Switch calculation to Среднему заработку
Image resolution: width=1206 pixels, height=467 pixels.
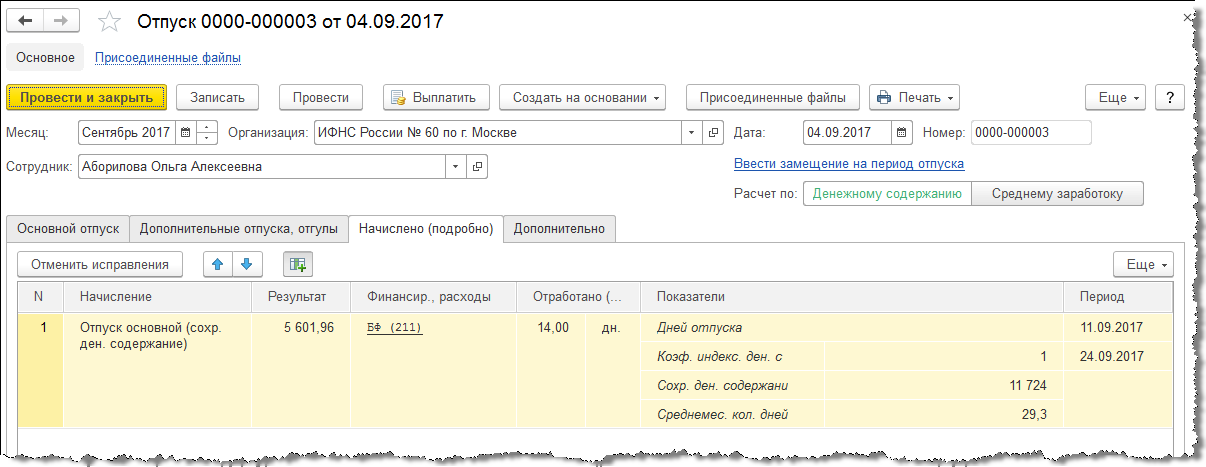point(1057,194)
